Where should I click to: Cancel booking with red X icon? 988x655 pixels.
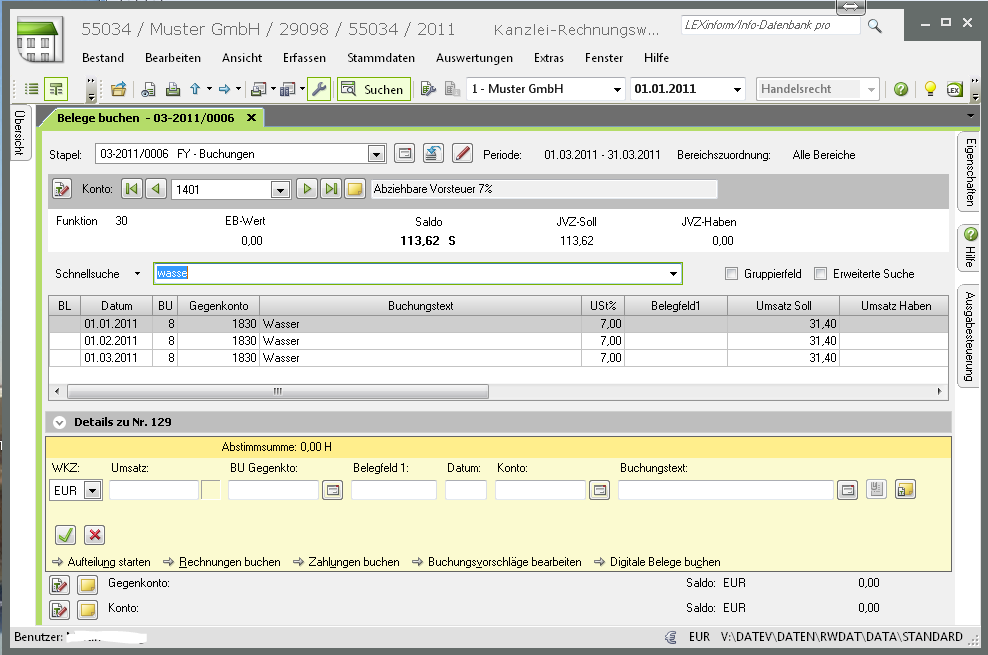pyautogui.click(x=95, y=535)
